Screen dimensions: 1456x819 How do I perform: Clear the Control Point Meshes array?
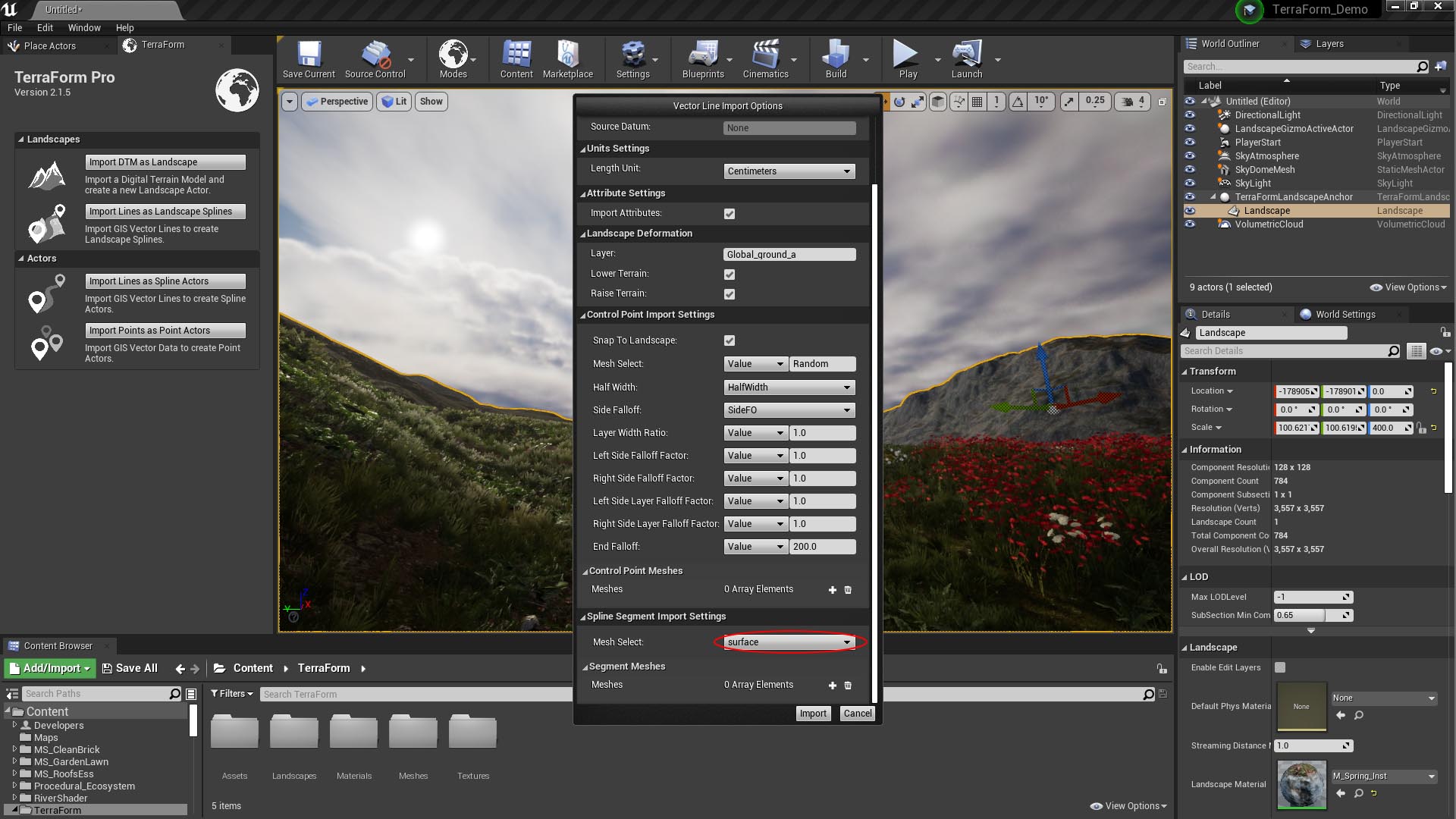tap(848, 590)
